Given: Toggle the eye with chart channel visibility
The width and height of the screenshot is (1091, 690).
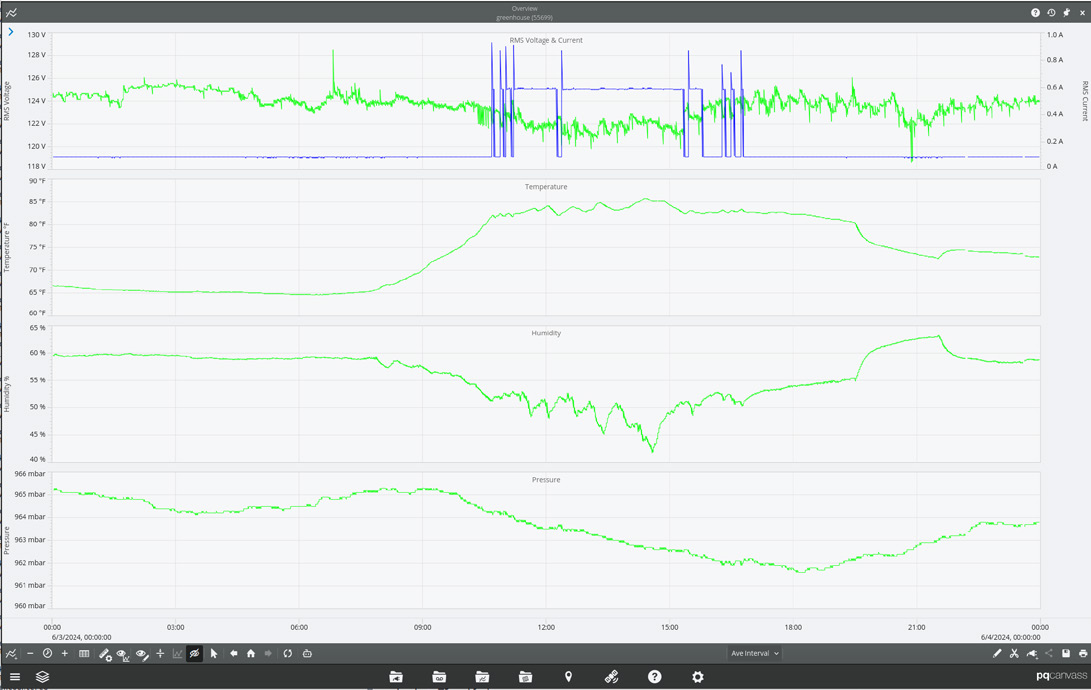Looking at the screenshot, I should pos(122,654).
